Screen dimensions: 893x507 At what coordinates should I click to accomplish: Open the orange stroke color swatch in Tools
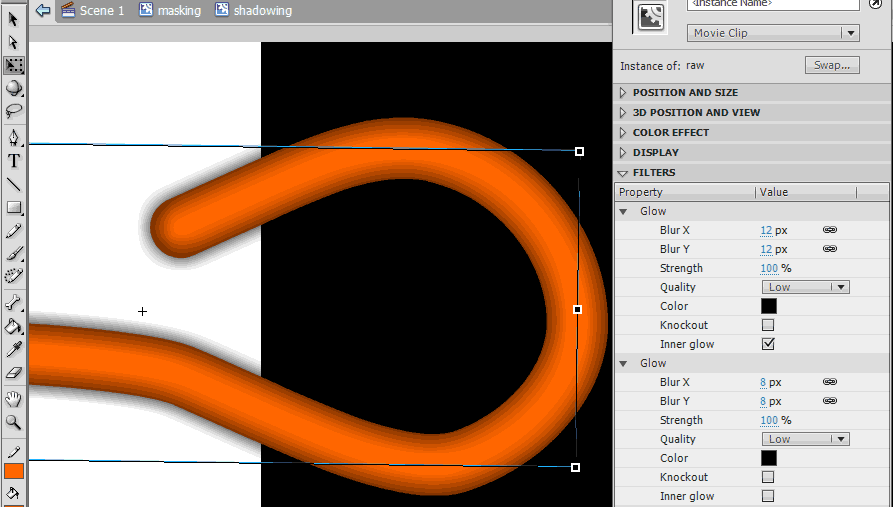14,471
